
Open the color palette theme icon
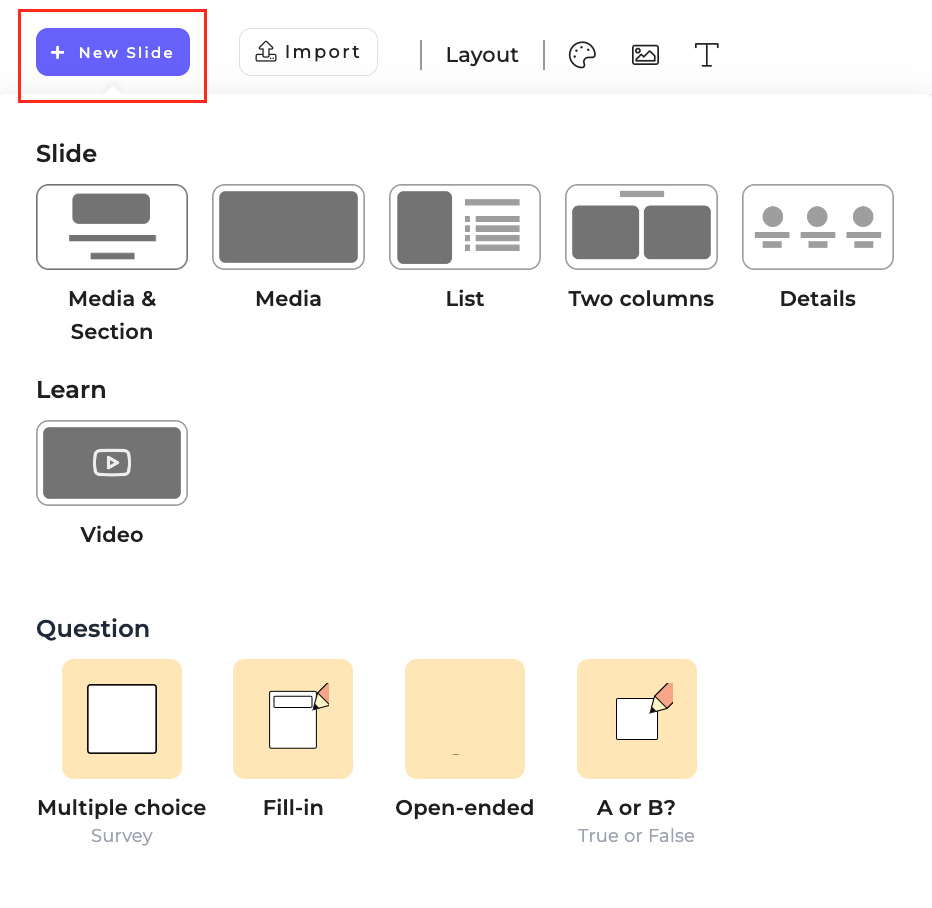tap(582, 55)
